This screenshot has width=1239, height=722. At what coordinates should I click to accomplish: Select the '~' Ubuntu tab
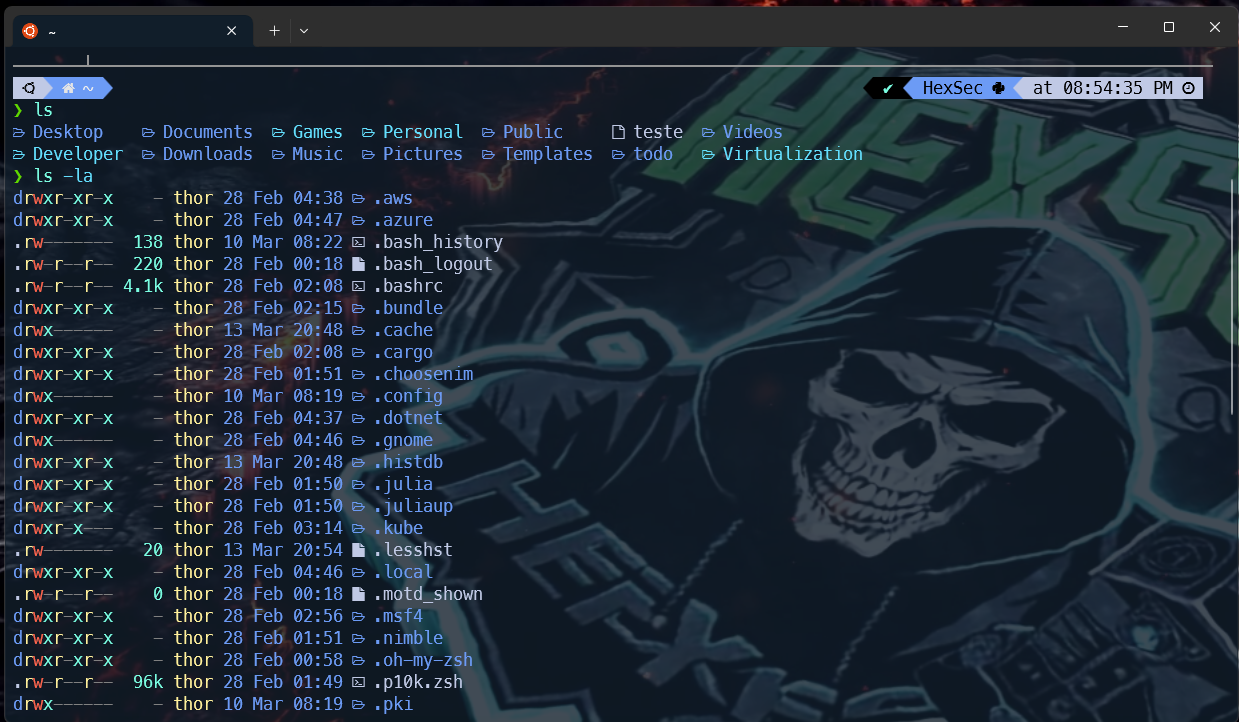(x=131, y=31)
